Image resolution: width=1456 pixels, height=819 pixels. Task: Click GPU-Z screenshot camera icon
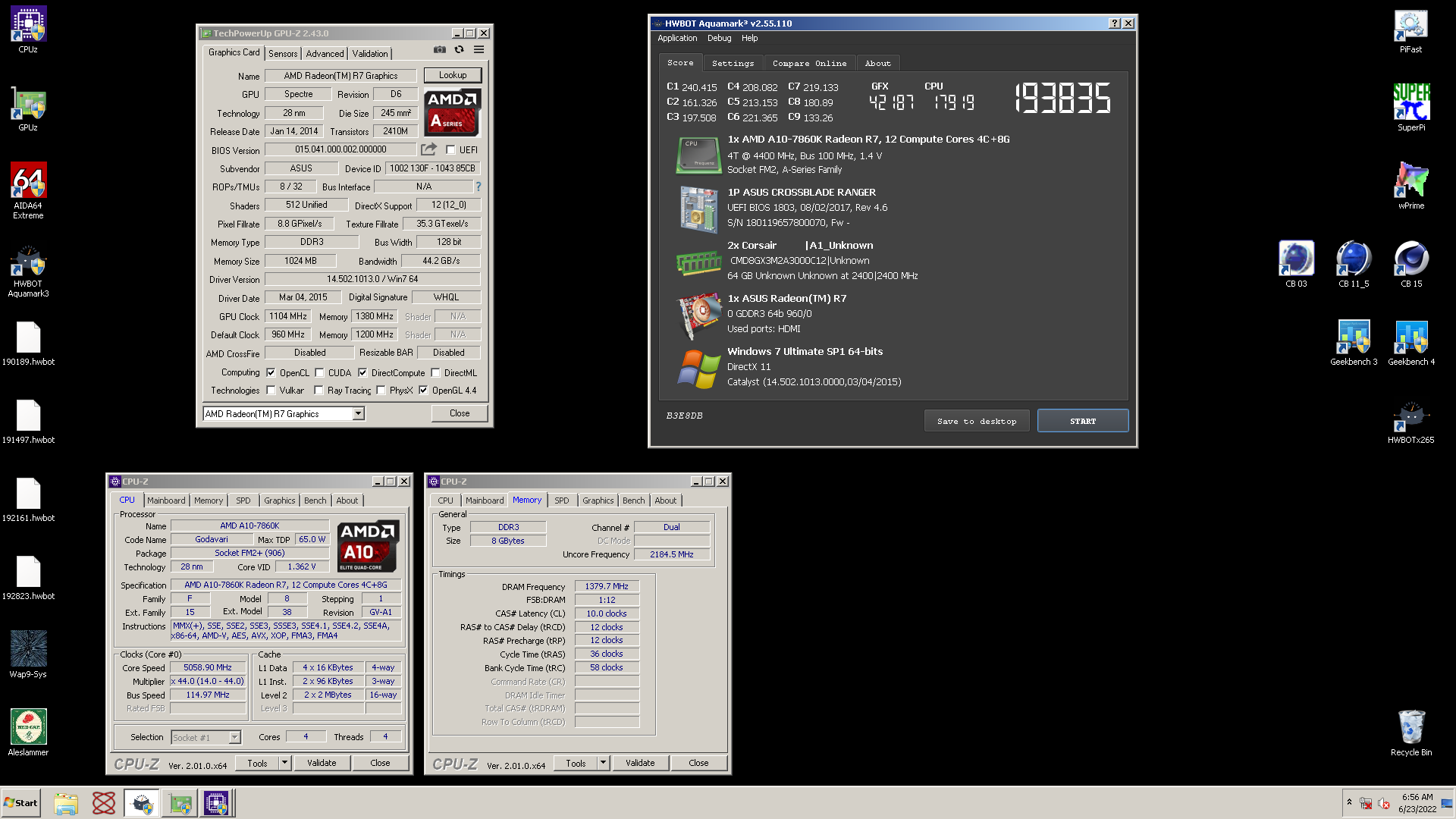[439, 49]
